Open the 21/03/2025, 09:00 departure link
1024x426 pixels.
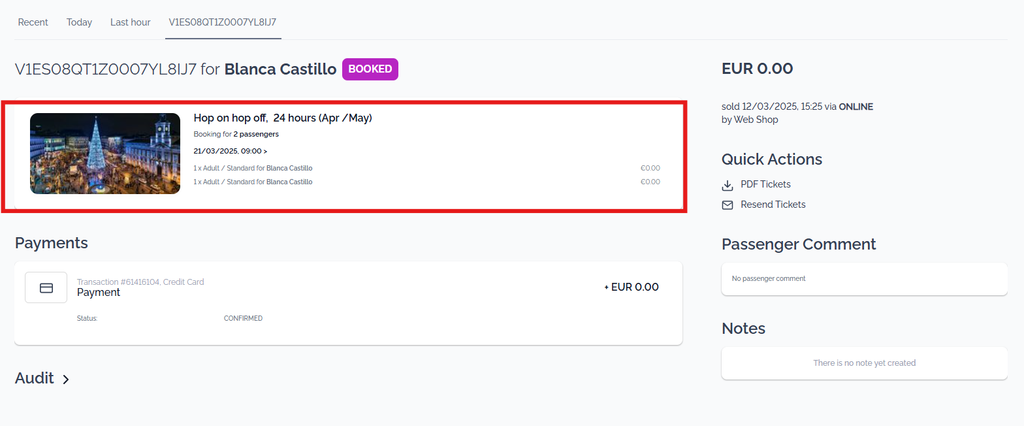coord(230,151)
